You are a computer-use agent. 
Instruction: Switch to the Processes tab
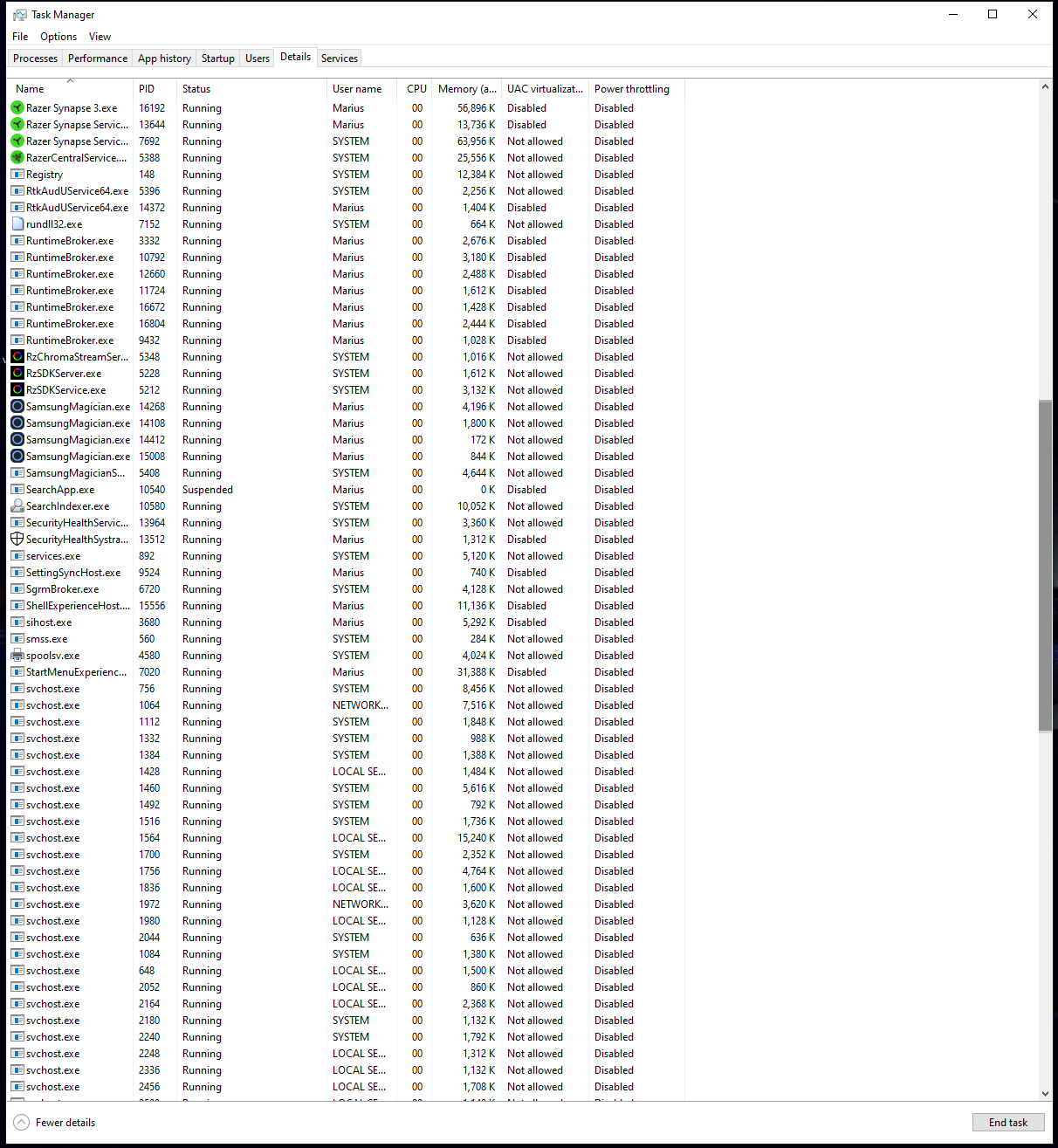click(36, 58)
